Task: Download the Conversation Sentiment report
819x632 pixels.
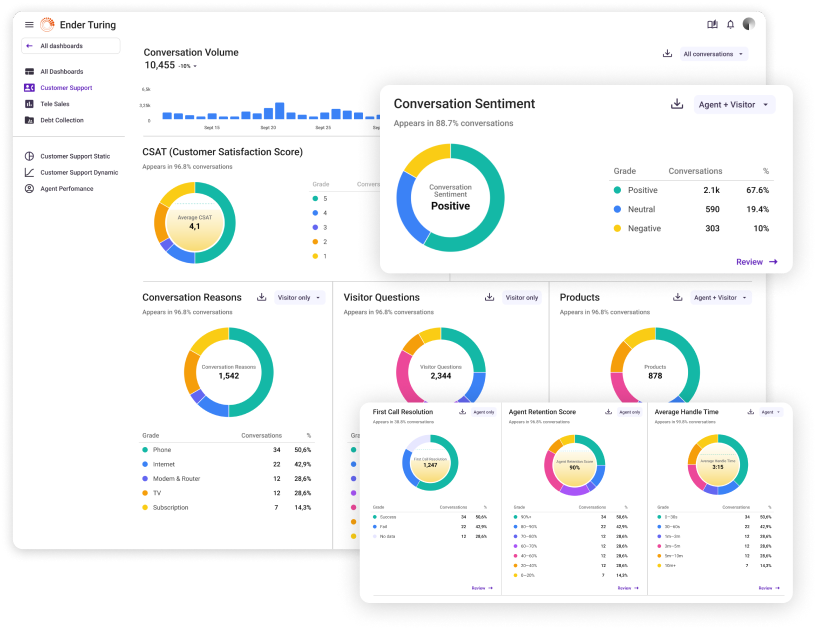Action: point(677,104)
